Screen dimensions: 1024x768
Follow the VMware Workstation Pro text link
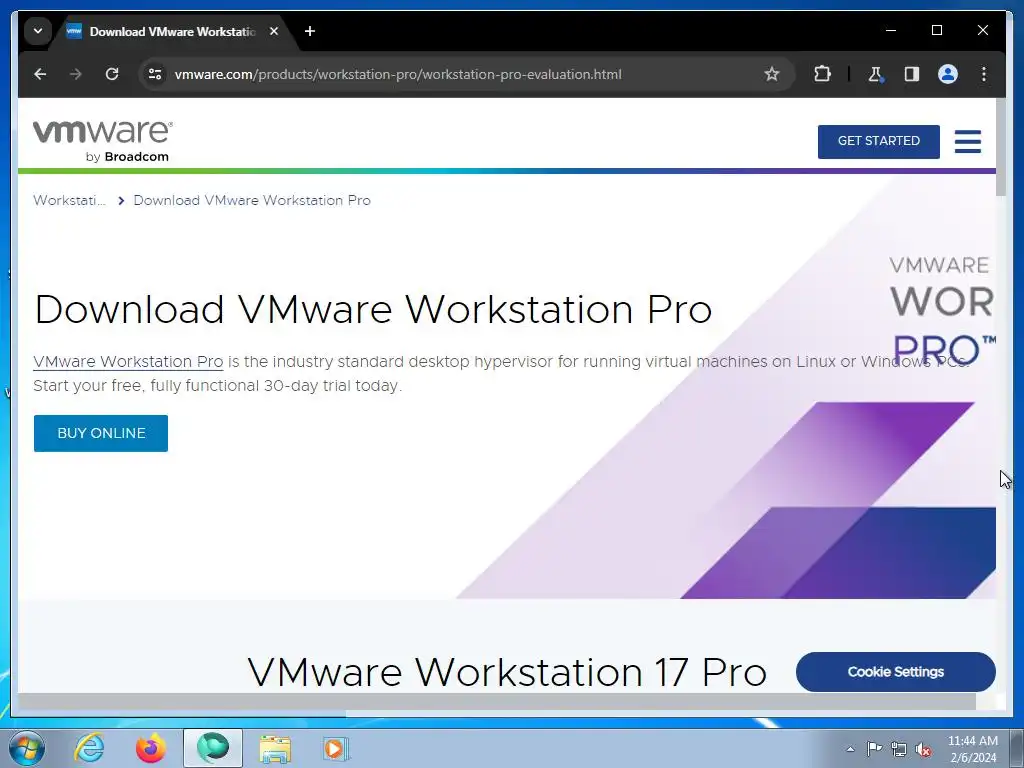click(128, 362)
